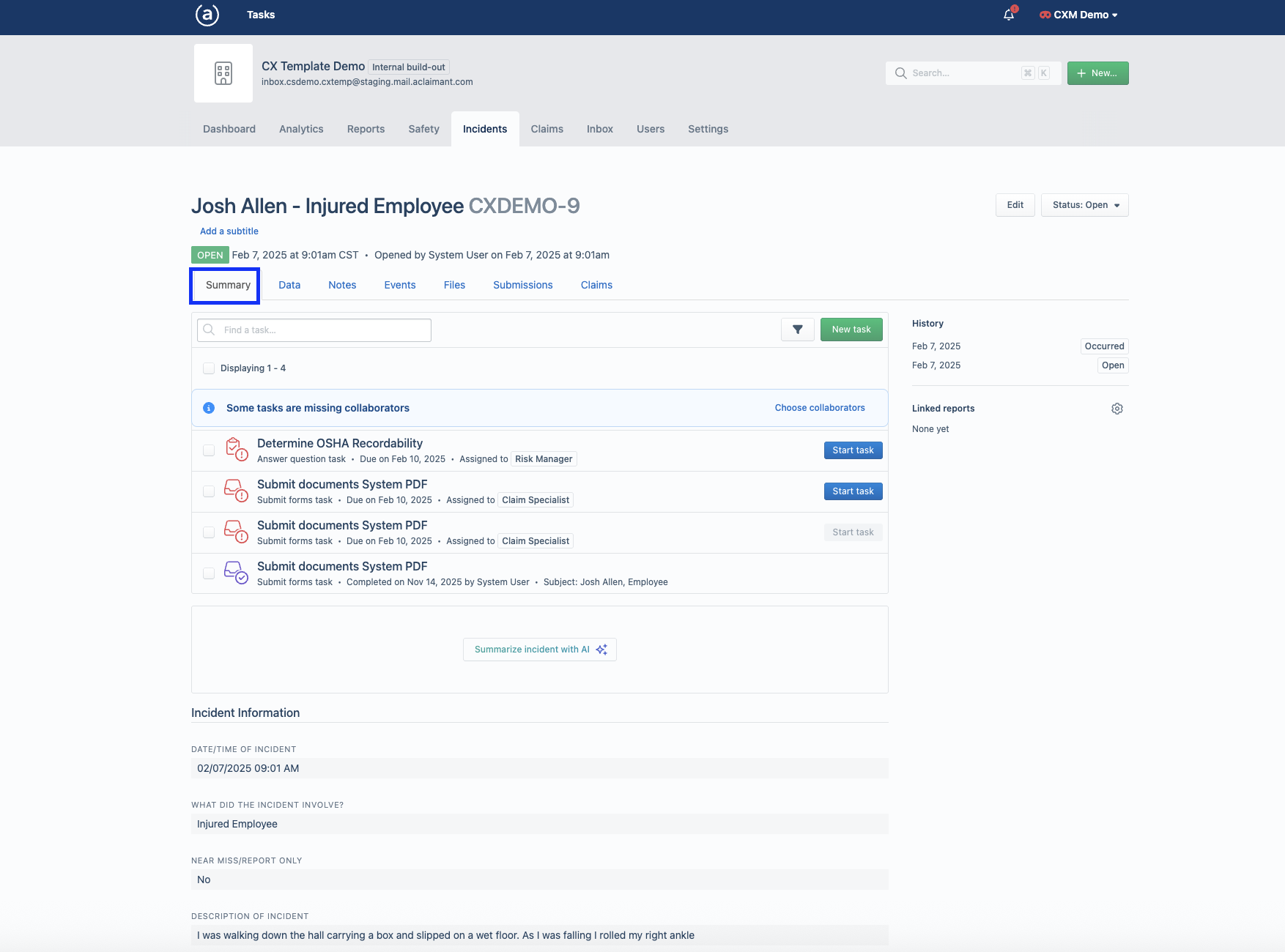Open Safety in main navigation
Image resolution: width=1285 pixels, height=952 pixels.
(424, 129)
